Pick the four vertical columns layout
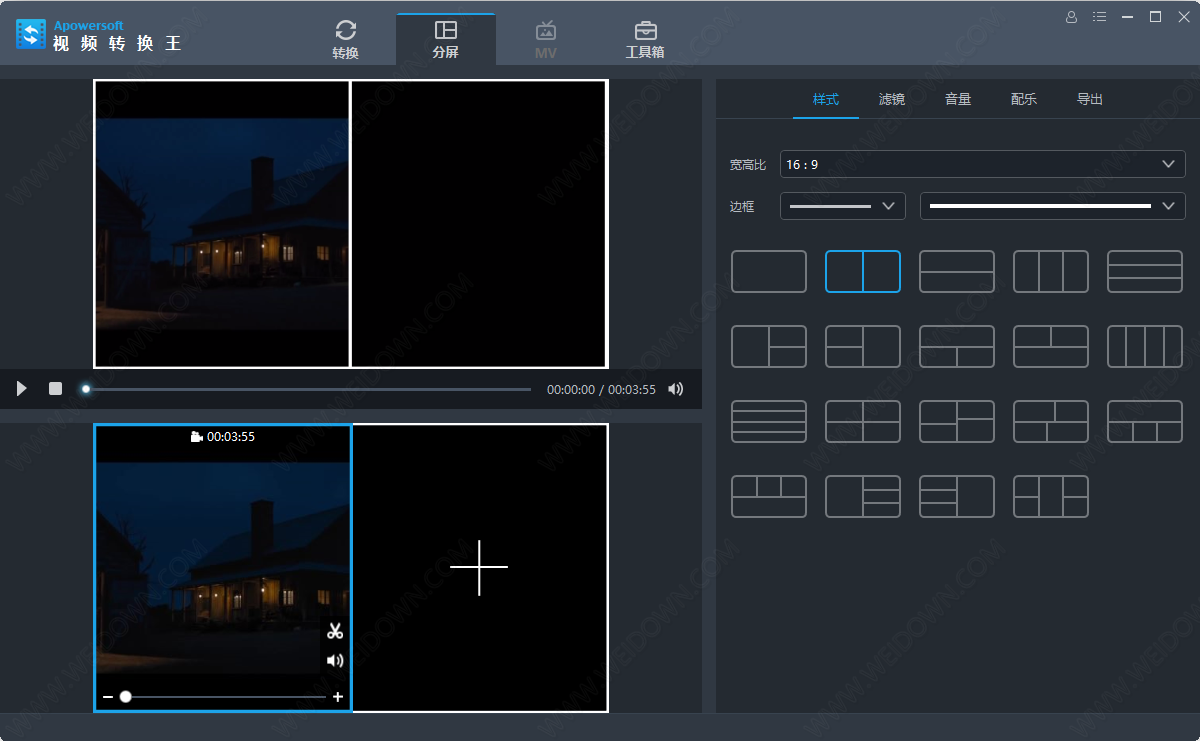 coord(1144,347)
